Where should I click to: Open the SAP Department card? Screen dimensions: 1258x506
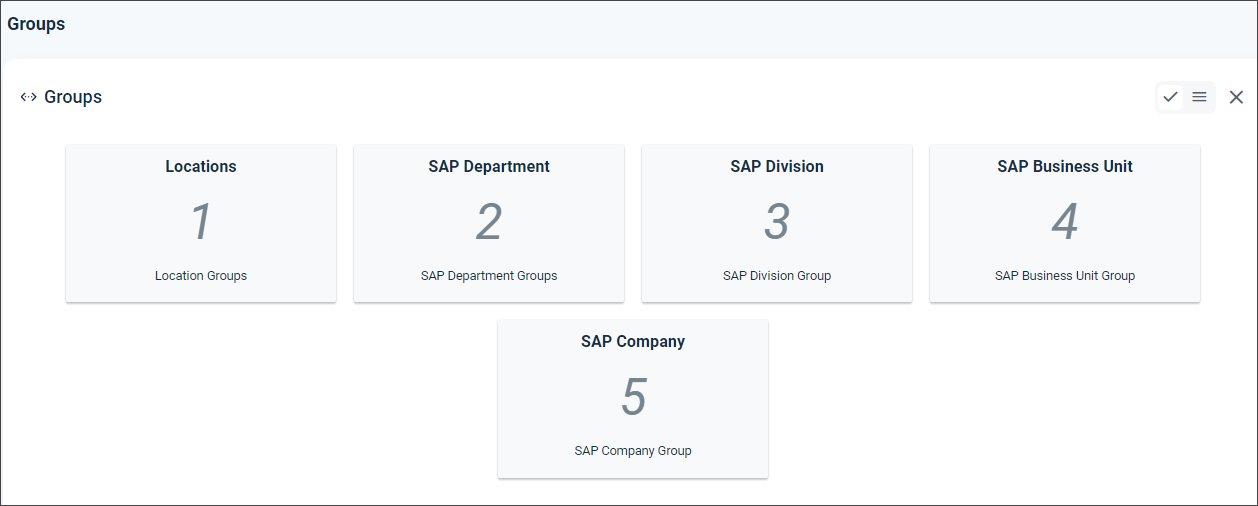point(489,223)
